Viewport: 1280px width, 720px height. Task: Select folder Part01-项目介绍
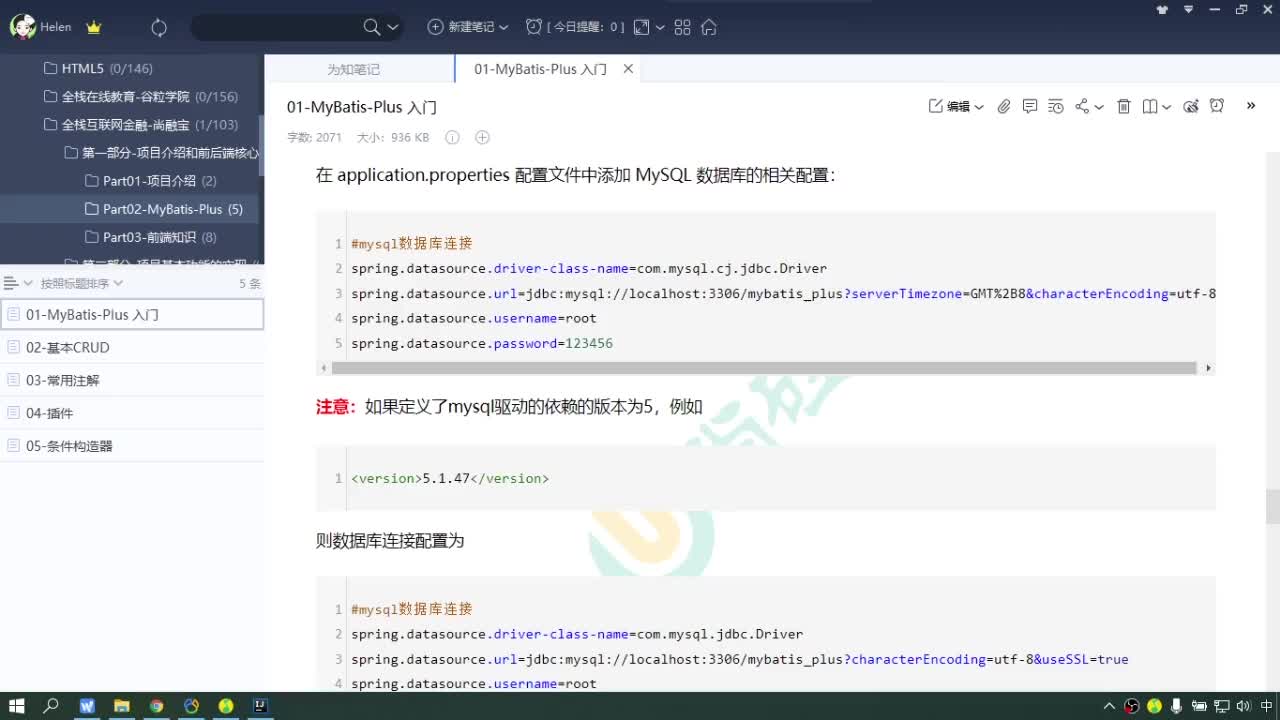coord(151,181)
